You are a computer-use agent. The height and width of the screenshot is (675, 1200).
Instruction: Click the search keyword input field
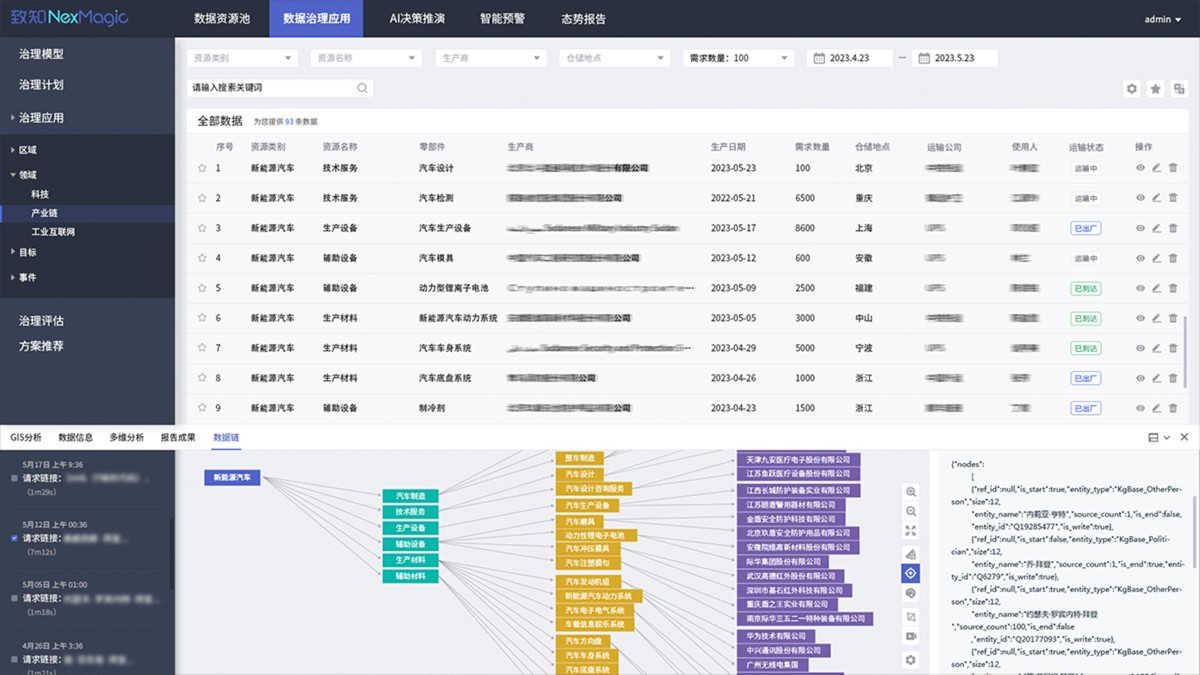coord(272,88)
